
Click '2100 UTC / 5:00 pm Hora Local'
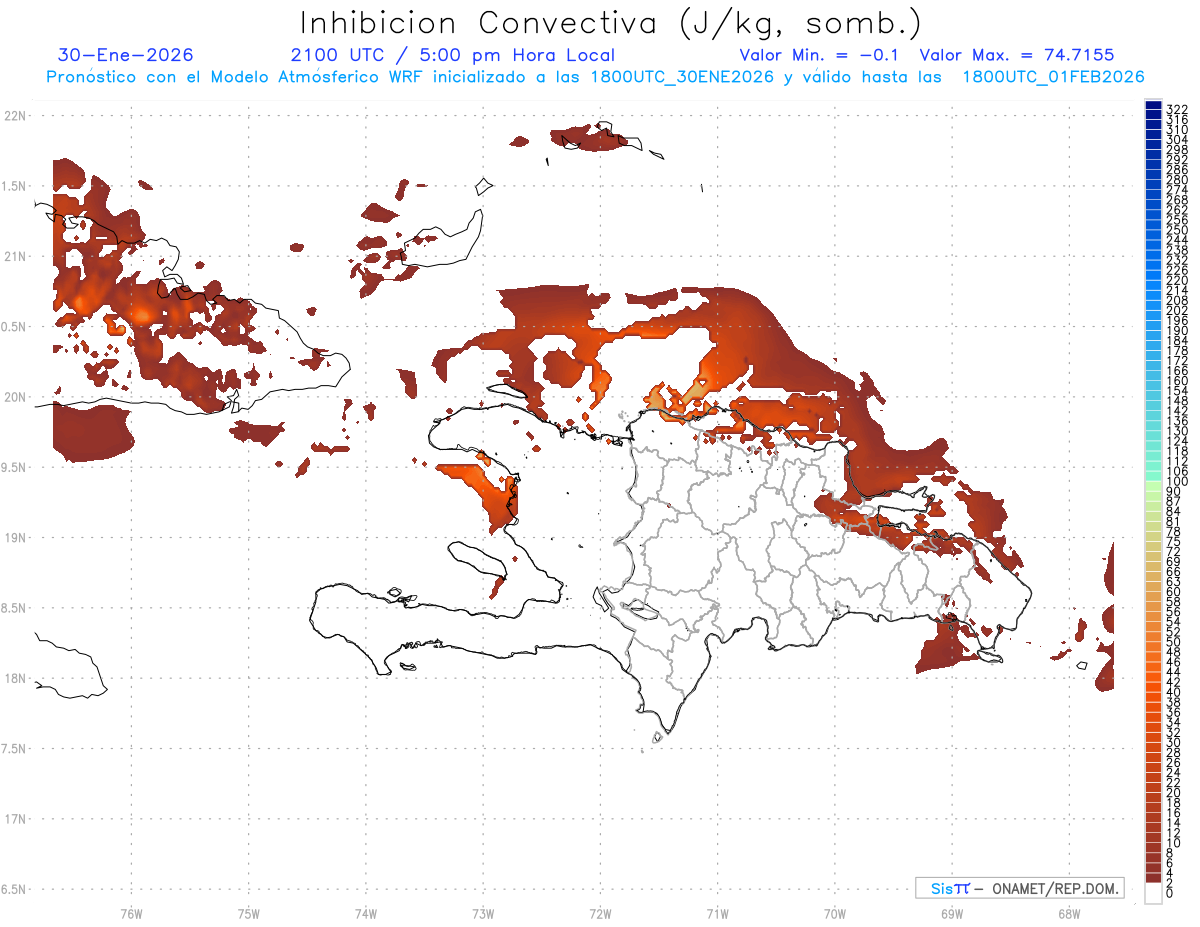tap(453, 56)
